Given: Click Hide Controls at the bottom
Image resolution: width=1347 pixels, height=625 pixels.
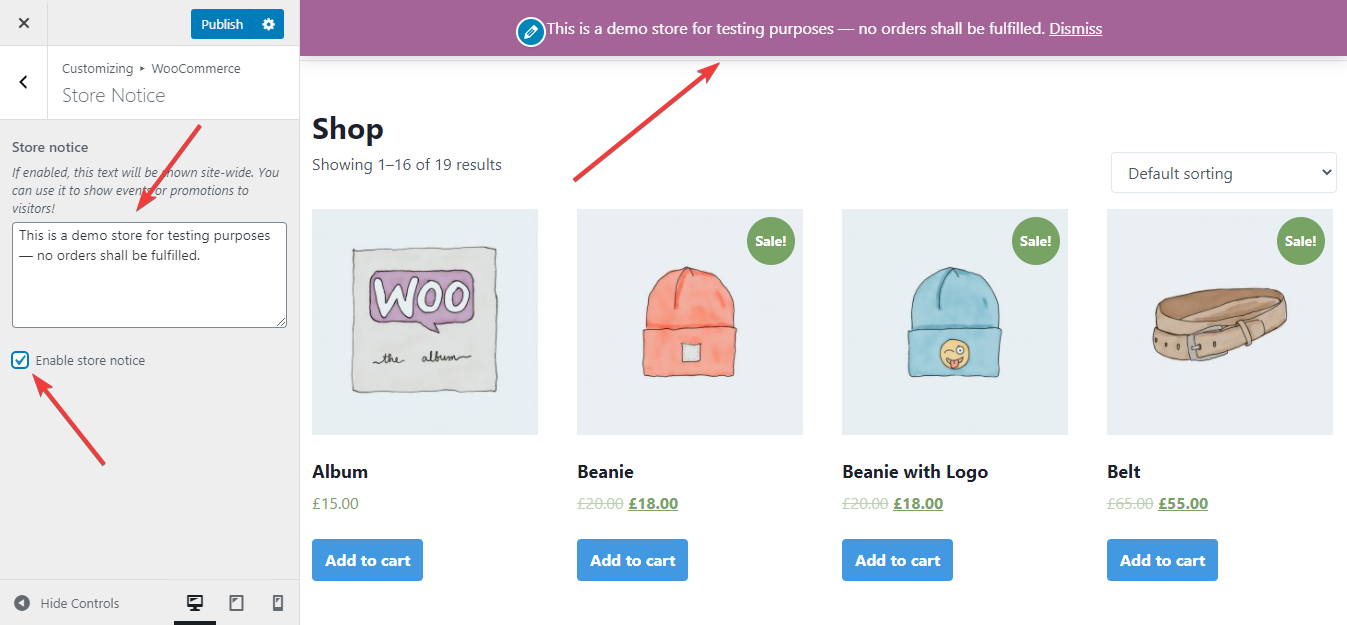Looking at the screenshot, I should click(78, 602).
